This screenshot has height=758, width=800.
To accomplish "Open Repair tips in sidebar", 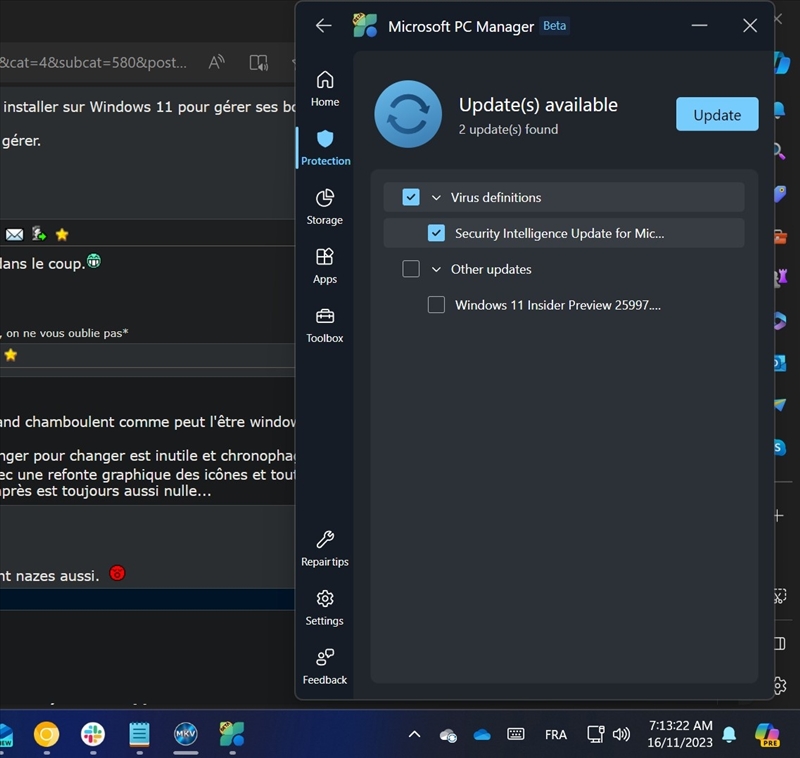I will pyautogui.click(x=324, y=548).
